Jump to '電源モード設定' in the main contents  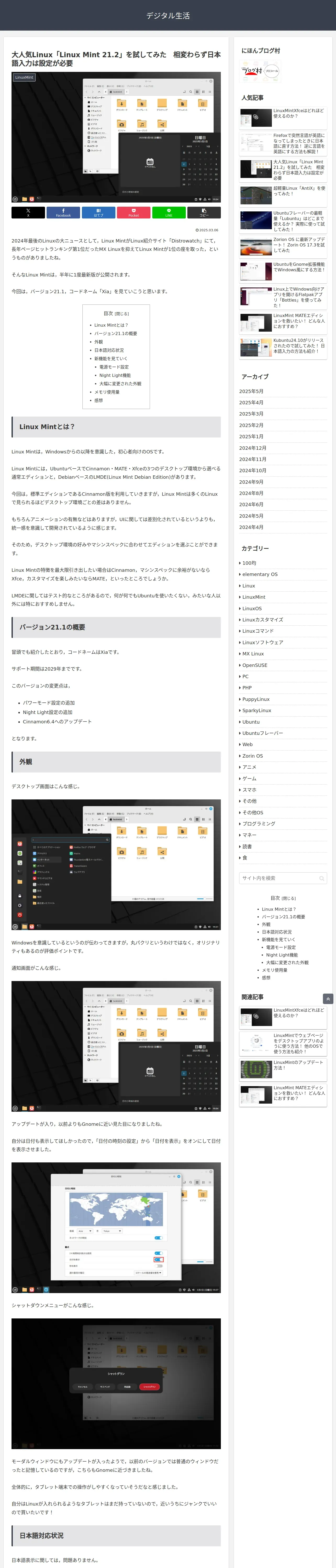[x=114, y=367]
